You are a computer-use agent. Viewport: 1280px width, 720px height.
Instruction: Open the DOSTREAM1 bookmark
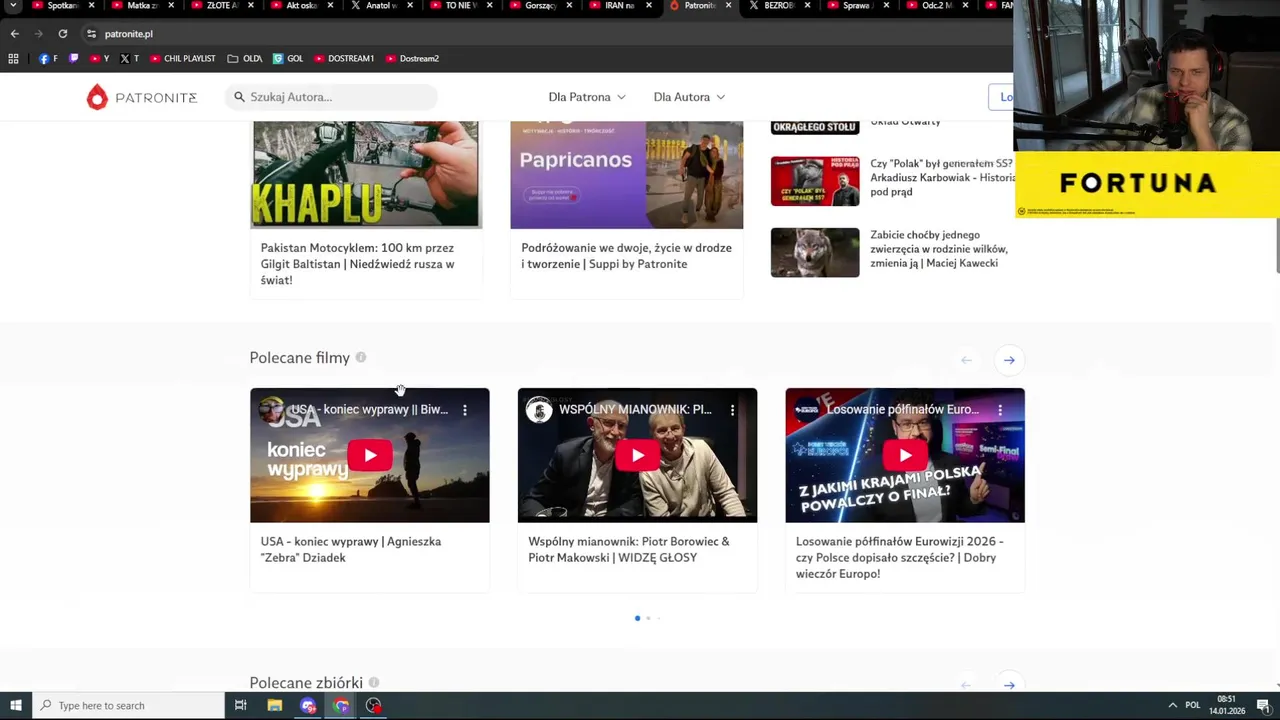coord(344,58)
